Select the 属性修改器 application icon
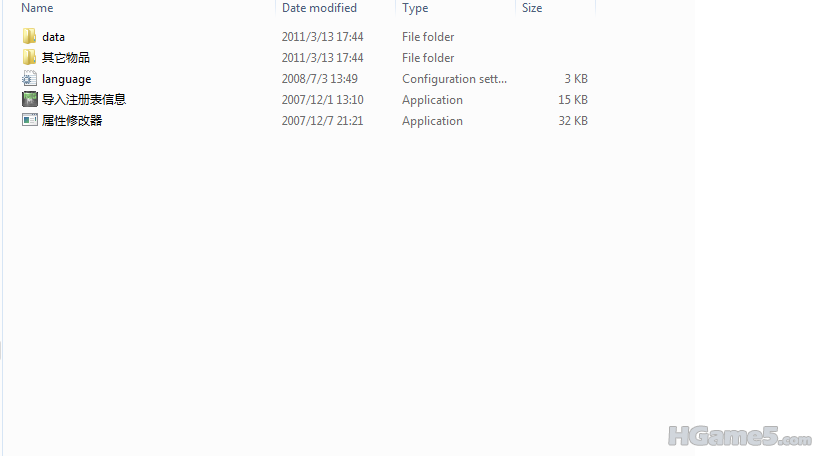This screenshot has height=460, width=819. pyautogui.click(x=29, y=121)
